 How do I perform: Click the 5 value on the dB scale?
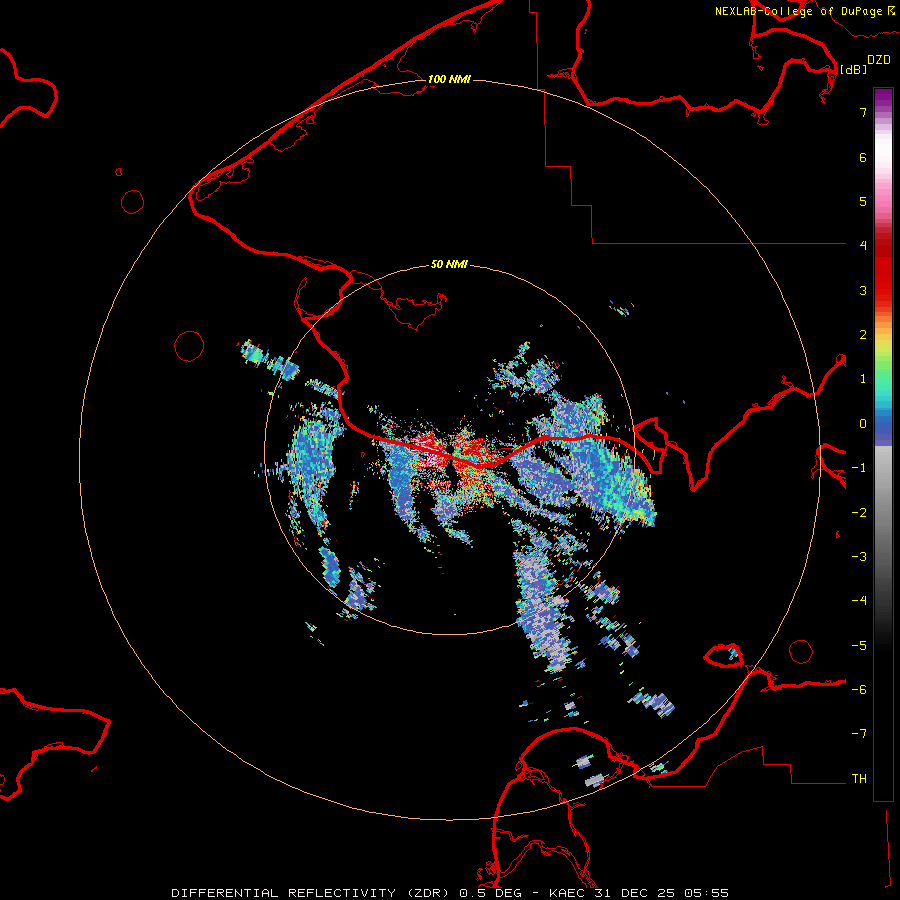(x=863, y=201)
